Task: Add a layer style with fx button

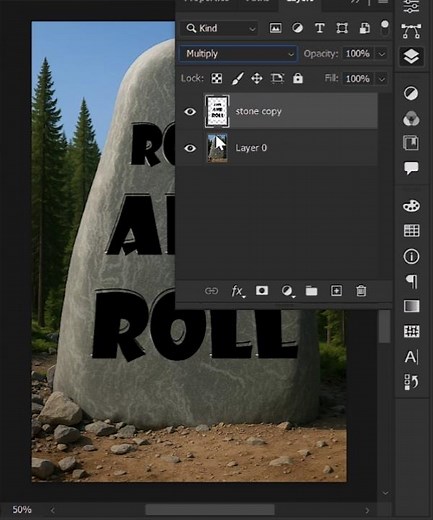Action: 237,291
